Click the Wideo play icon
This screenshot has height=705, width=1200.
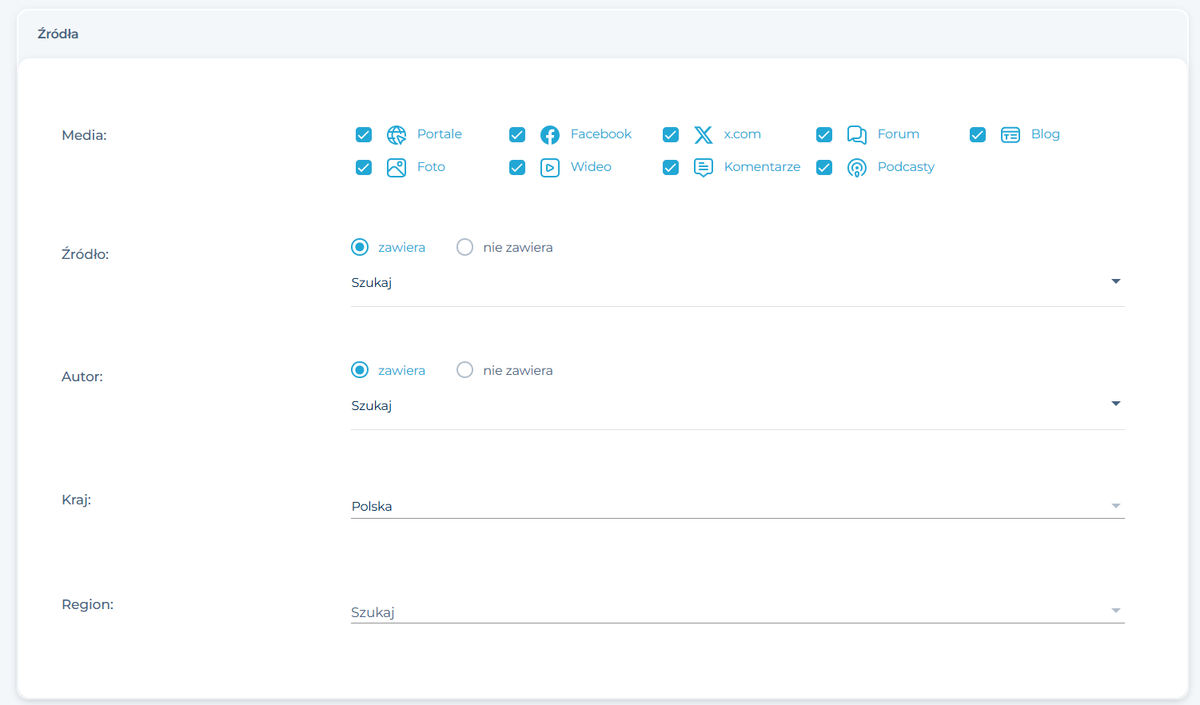(x=550, y=168)
